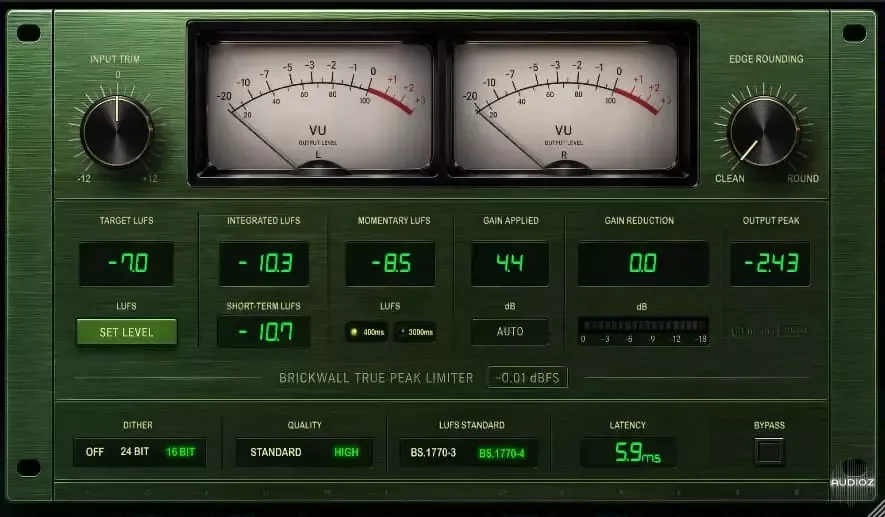885x517 pixels.
Task: Set dither to 24 BIT
Action: [135, 452]
